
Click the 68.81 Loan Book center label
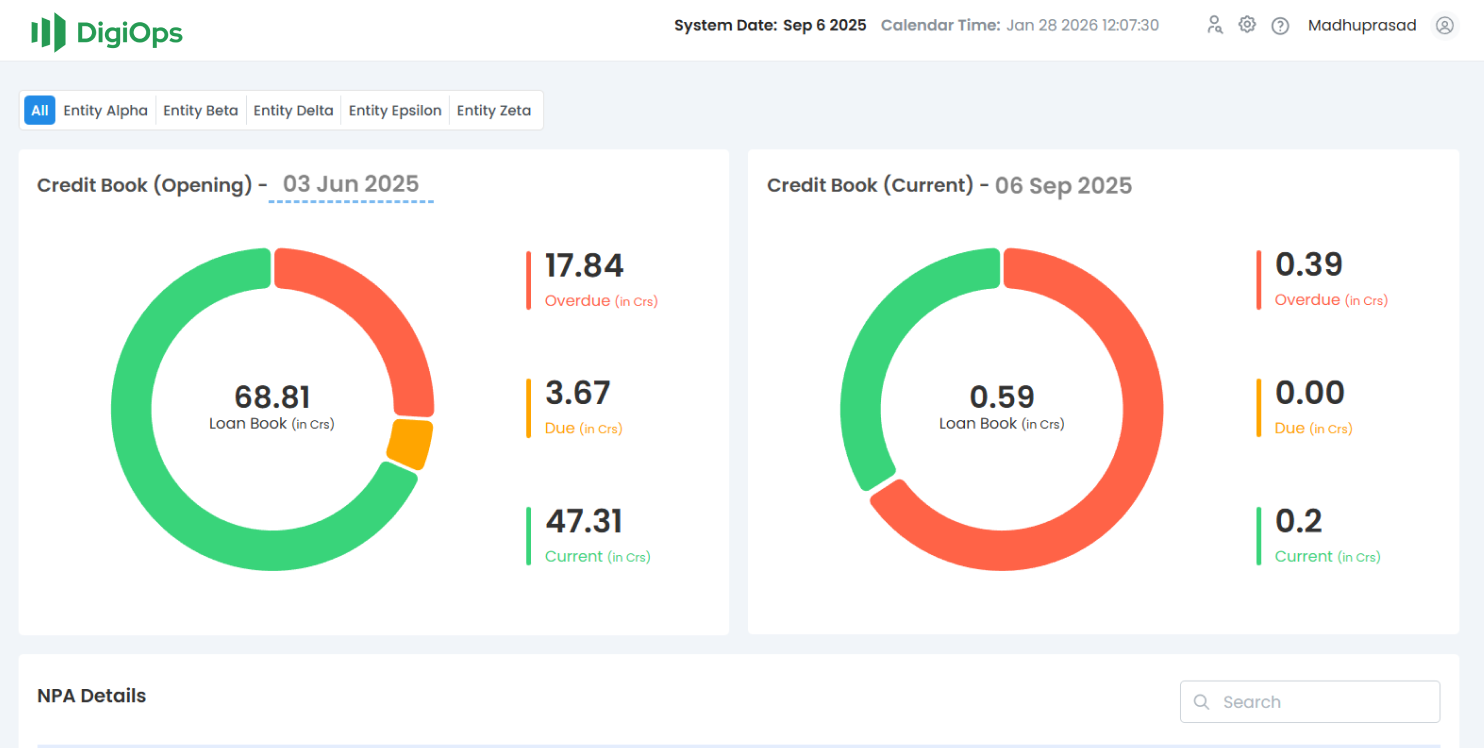[272, 397]
